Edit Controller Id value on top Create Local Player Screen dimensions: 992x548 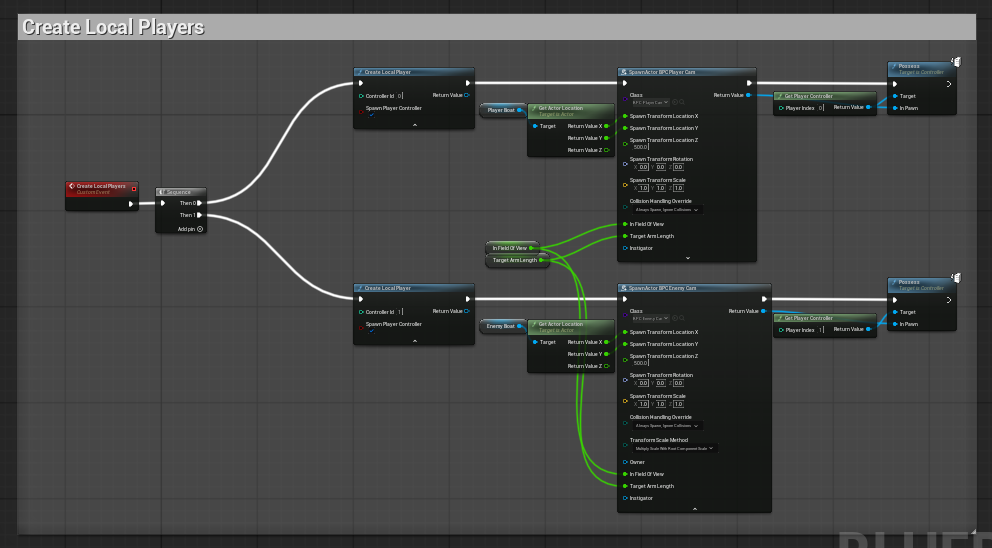pos(400,96)
